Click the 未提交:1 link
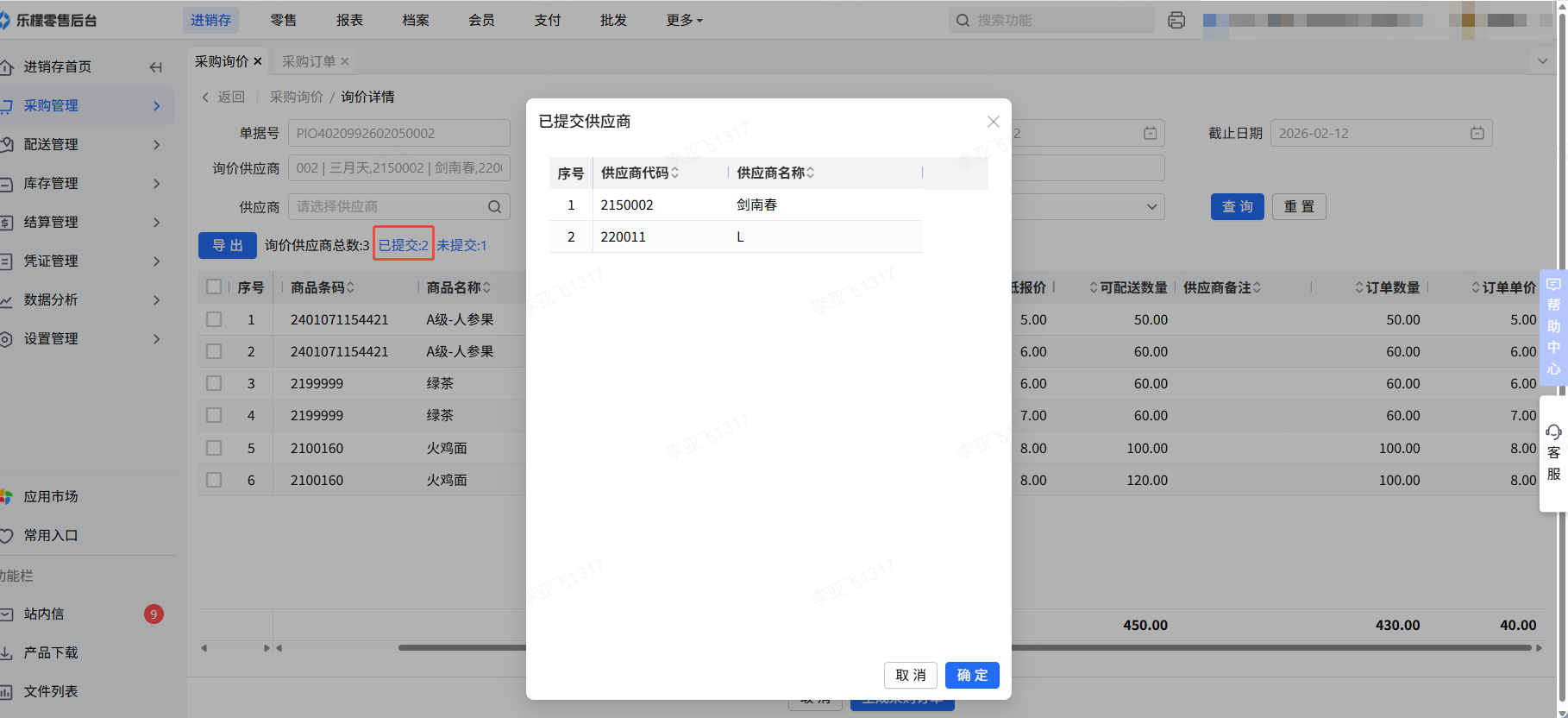The height and width of the screenshot is (718, 1568). pos(461,245)
